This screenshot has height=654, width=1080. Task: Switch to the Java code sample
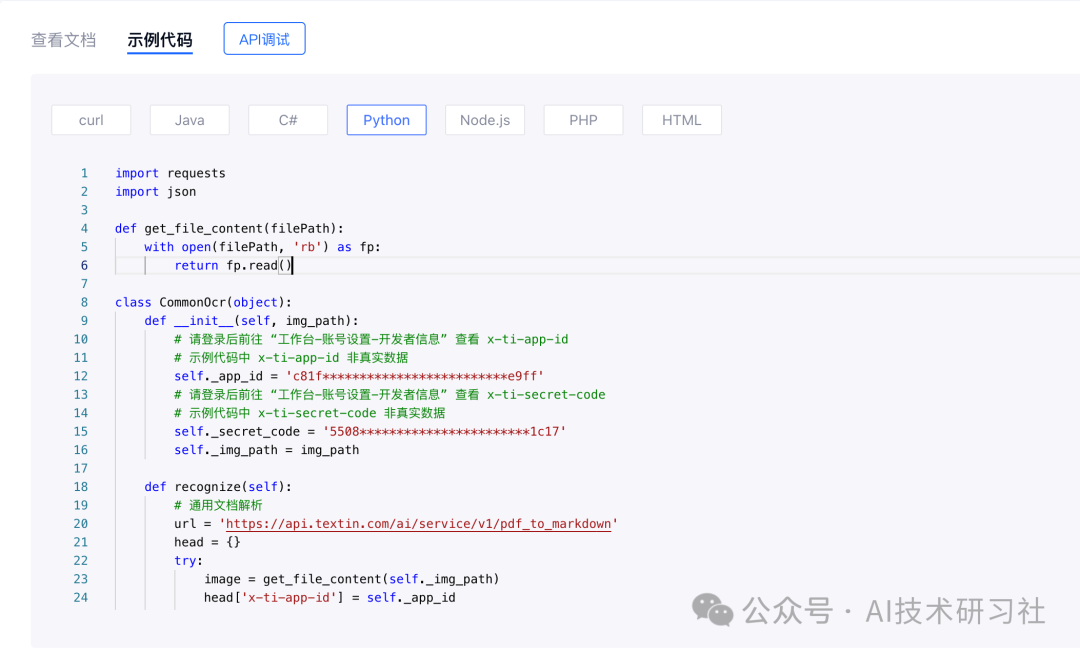pos(189,119)
